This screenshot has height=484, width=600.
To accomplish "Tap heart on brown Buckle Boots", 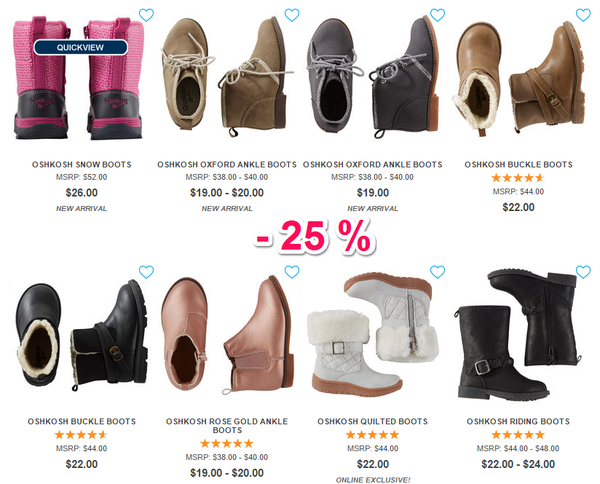I will (583, 15).
